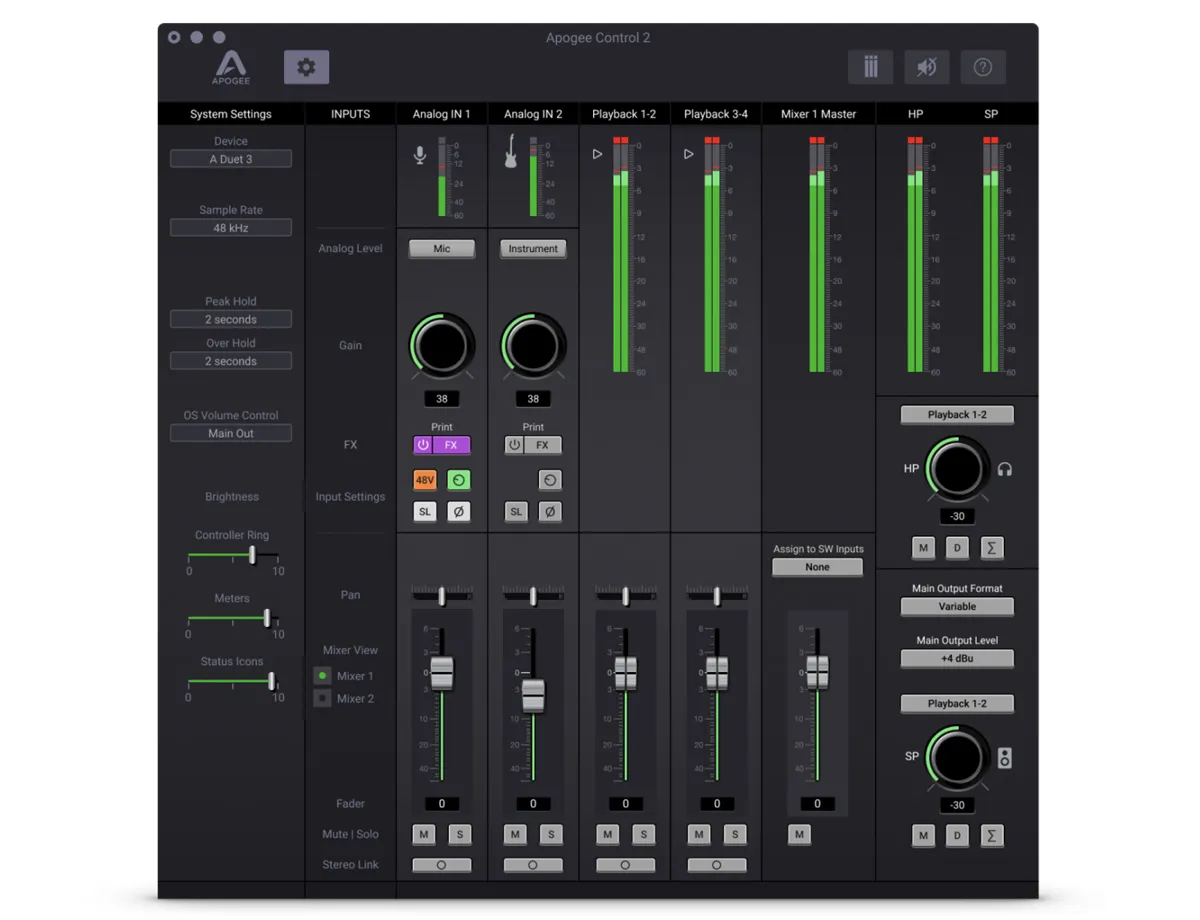Viewport: 1200px width, 920px height.
Task: Open the Sample Rate dropdown 48 kHz
Action: point(231,228)
